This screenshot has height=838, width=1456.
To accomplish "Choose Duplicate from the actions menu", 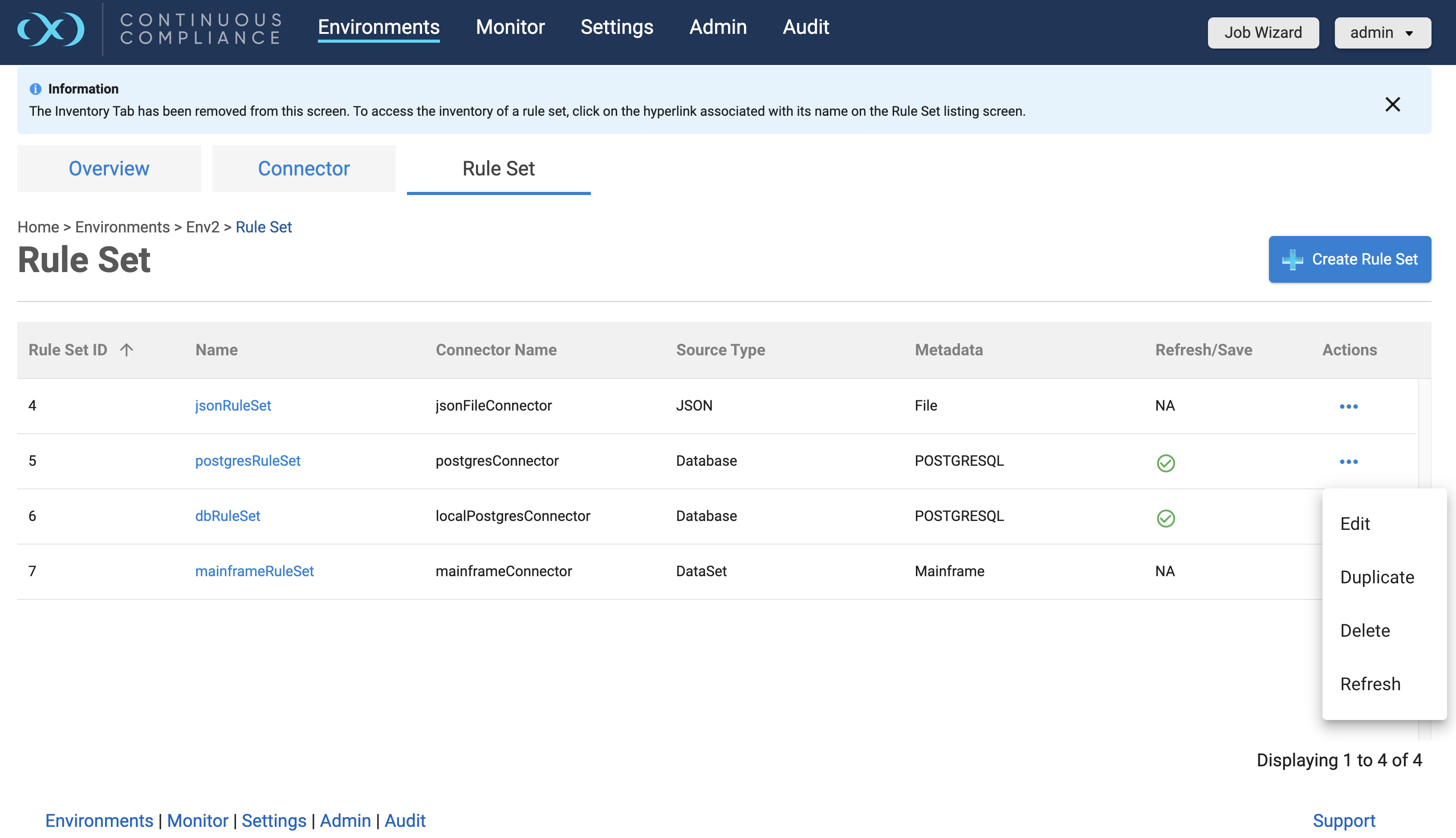I will (x=1377, y=577).
